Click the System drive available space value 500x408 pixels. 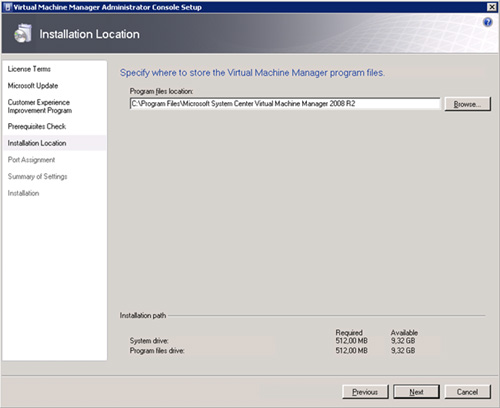tap(403, 341)
